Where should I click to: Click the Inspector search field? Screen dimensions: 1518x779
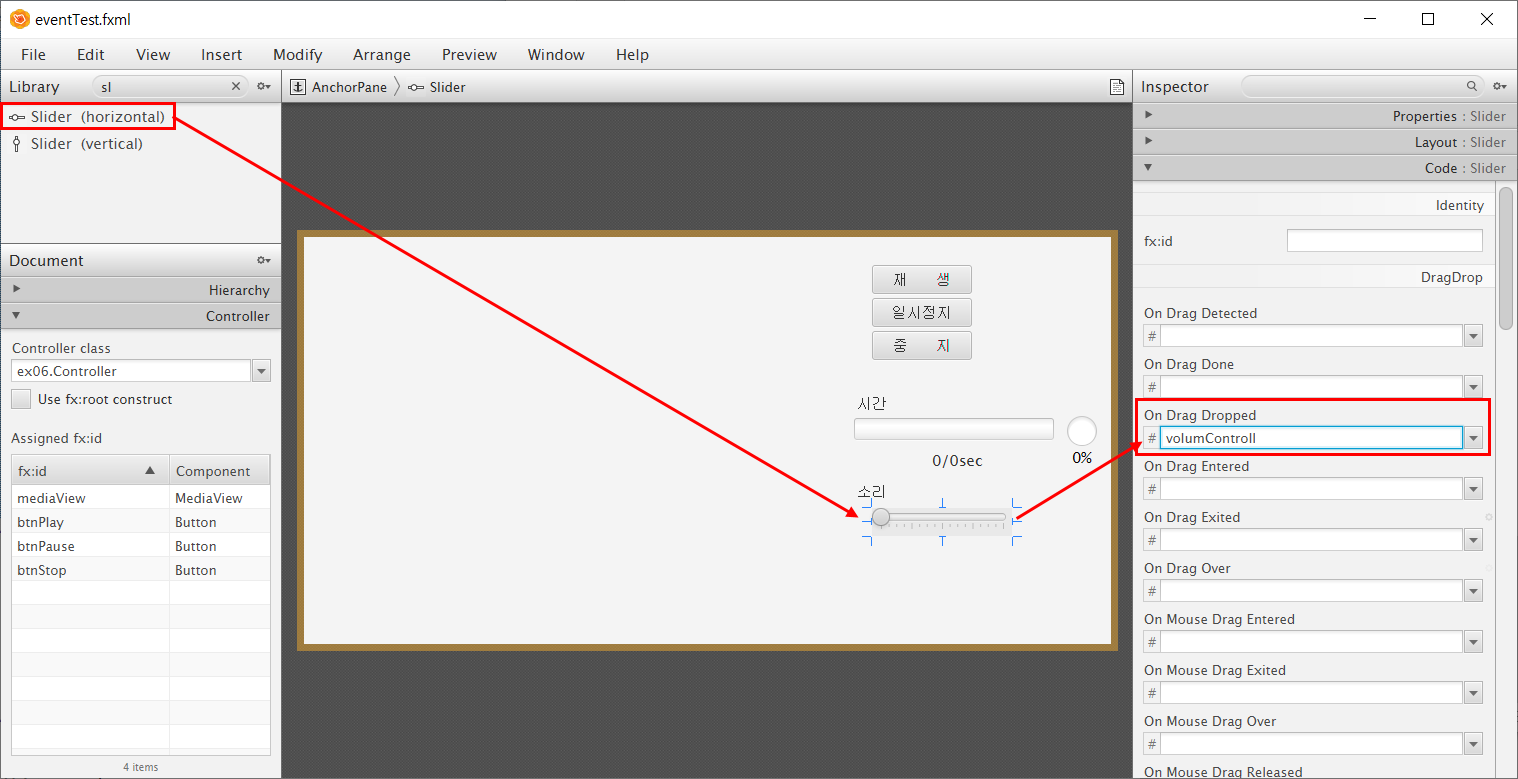(1363, 87)
